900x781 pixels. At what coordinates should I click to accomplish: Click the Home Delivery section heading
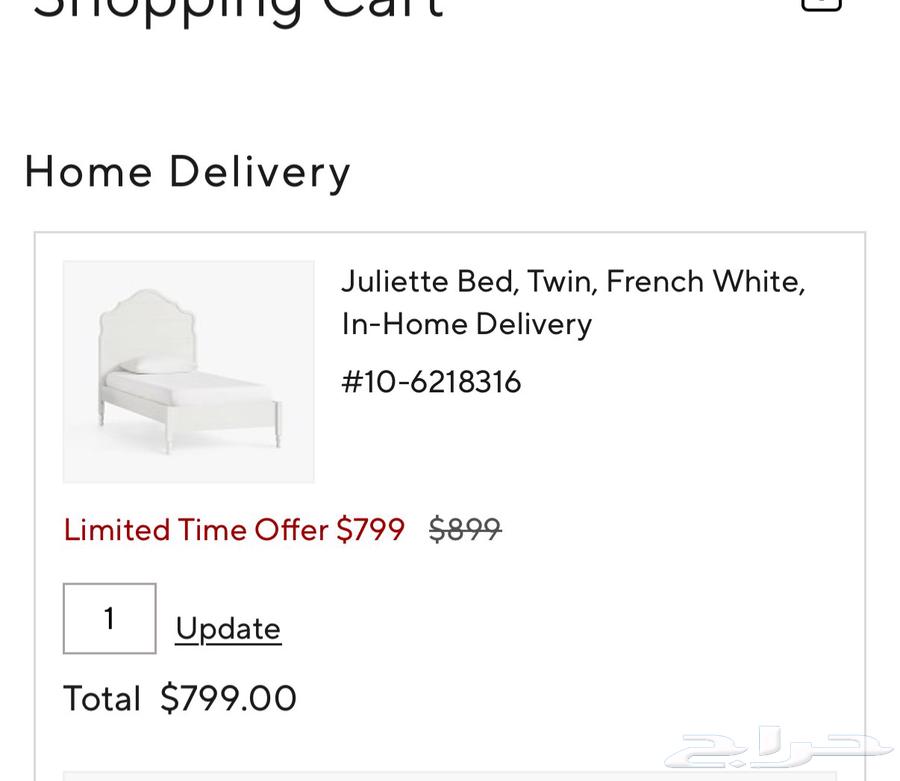[x=187, y=171]
